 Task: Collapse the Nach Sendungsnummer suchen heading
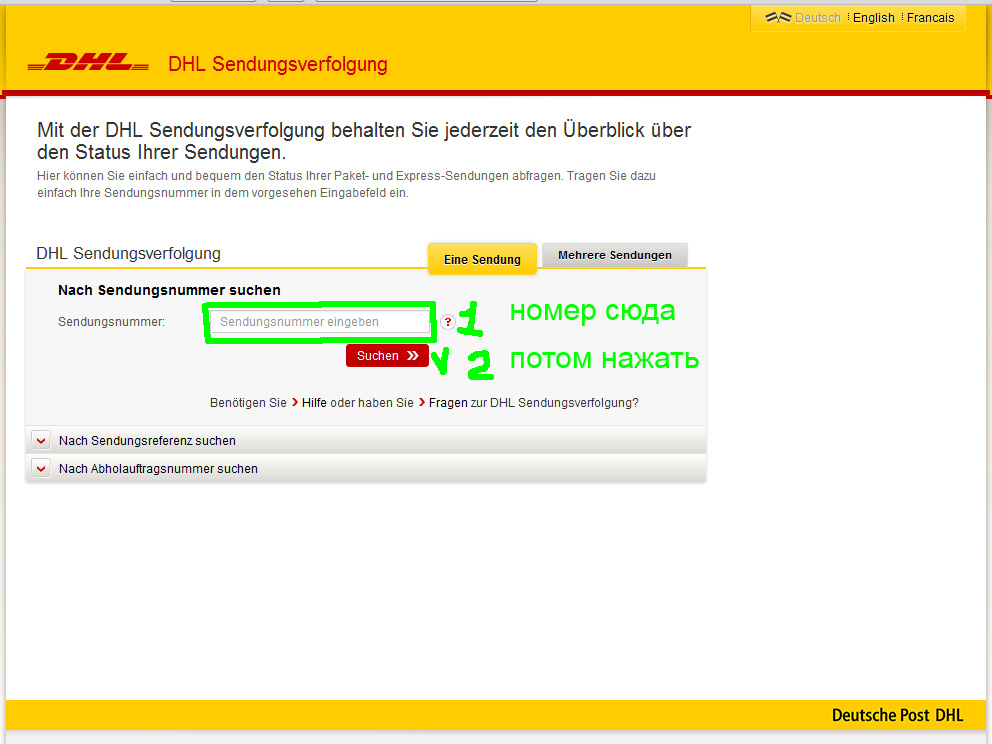[x=169, y=290]
